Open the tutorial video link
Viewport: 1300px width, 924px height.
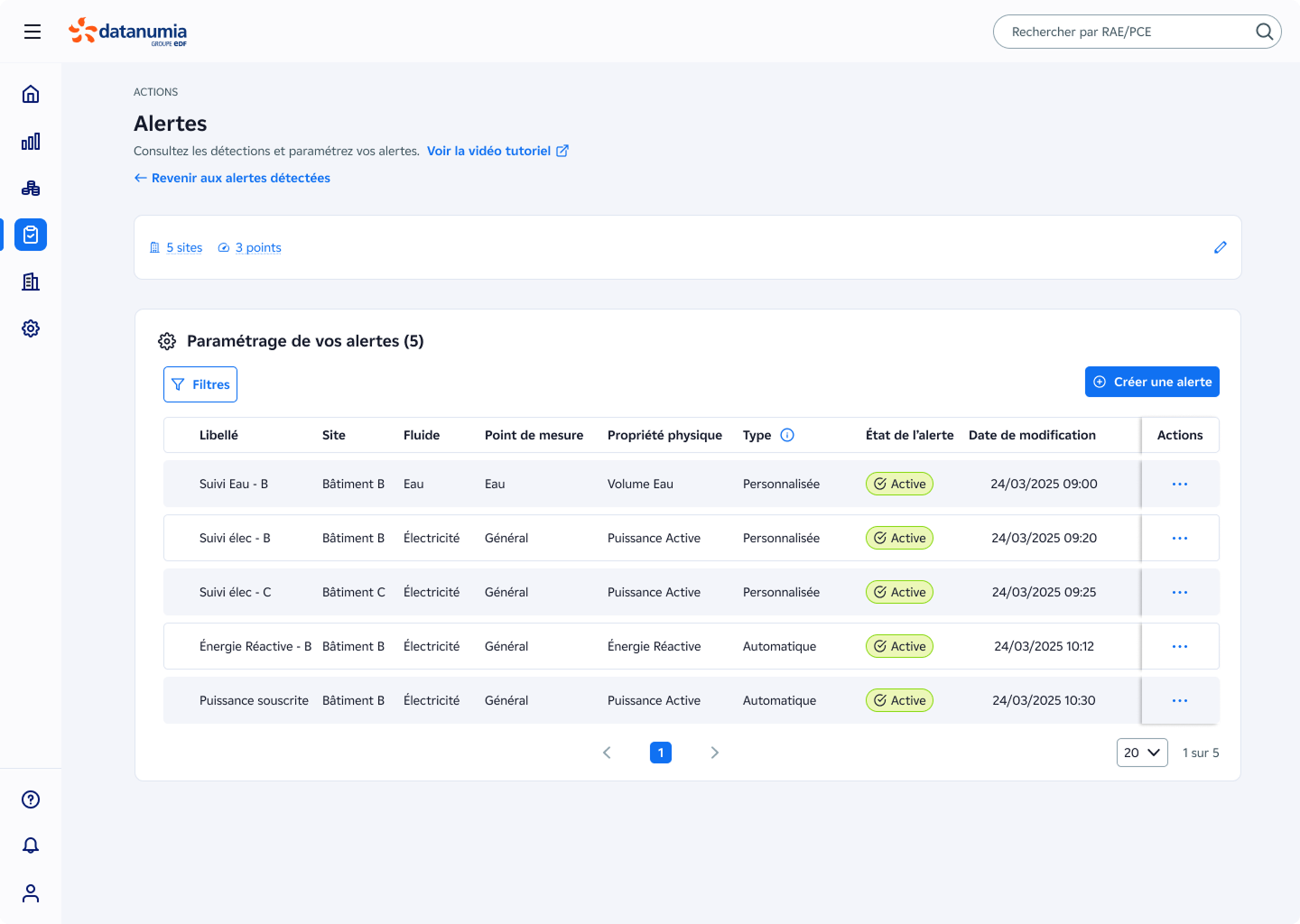(x=497, y=151)
